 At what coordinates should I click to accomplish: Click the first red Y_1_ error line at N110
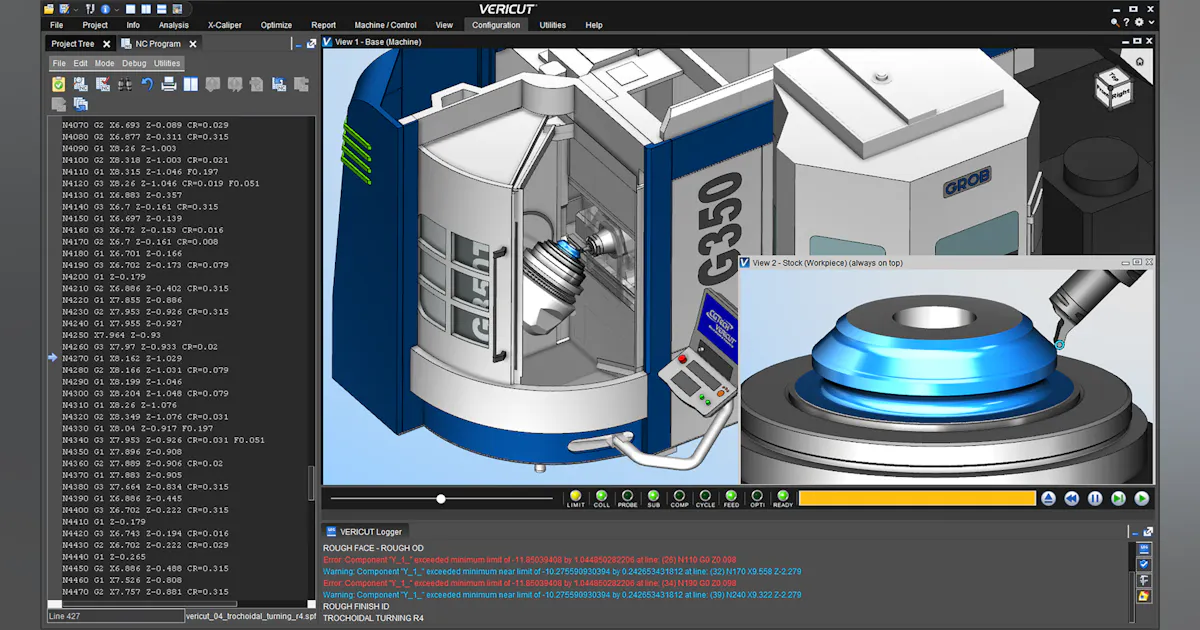pyautogui.click(x=527, y=560)
